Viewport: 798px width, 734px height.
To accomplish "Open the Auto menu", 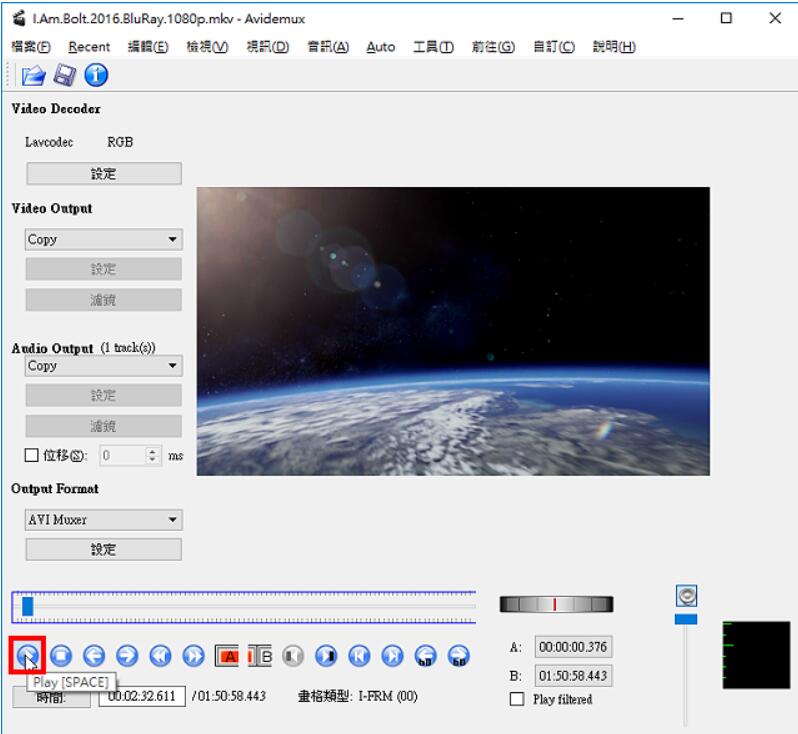I will pos(381,47).
